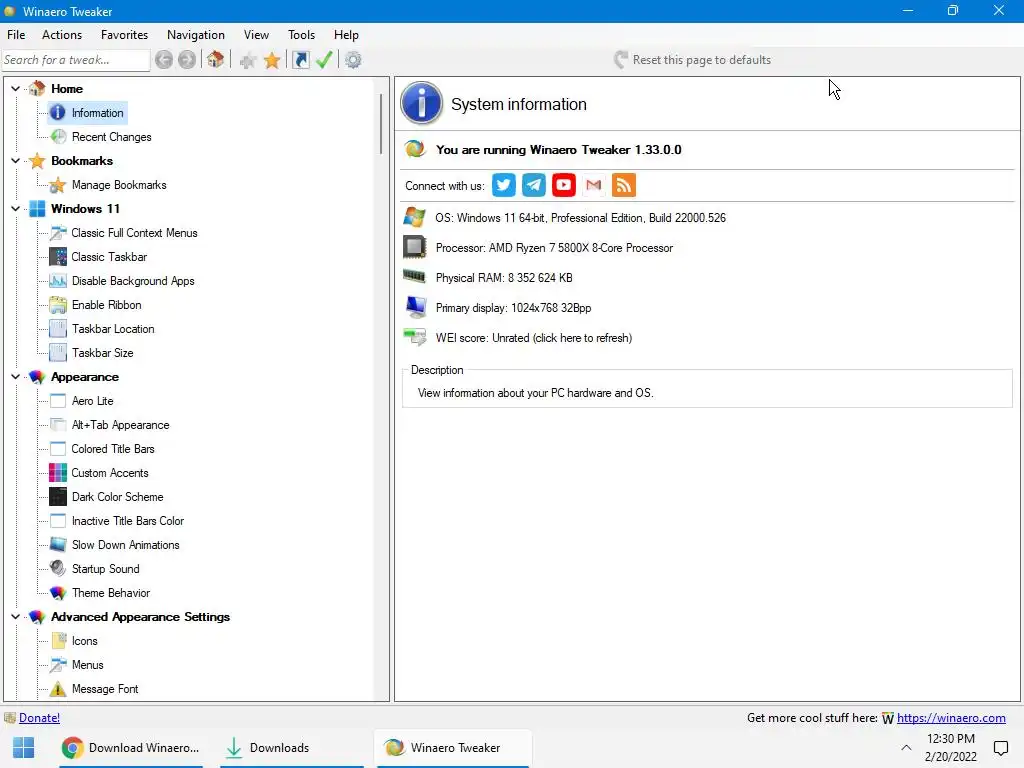Open the notification center icon
The height and width of the screenshot is (768, 1024).
click(1000, 748)
